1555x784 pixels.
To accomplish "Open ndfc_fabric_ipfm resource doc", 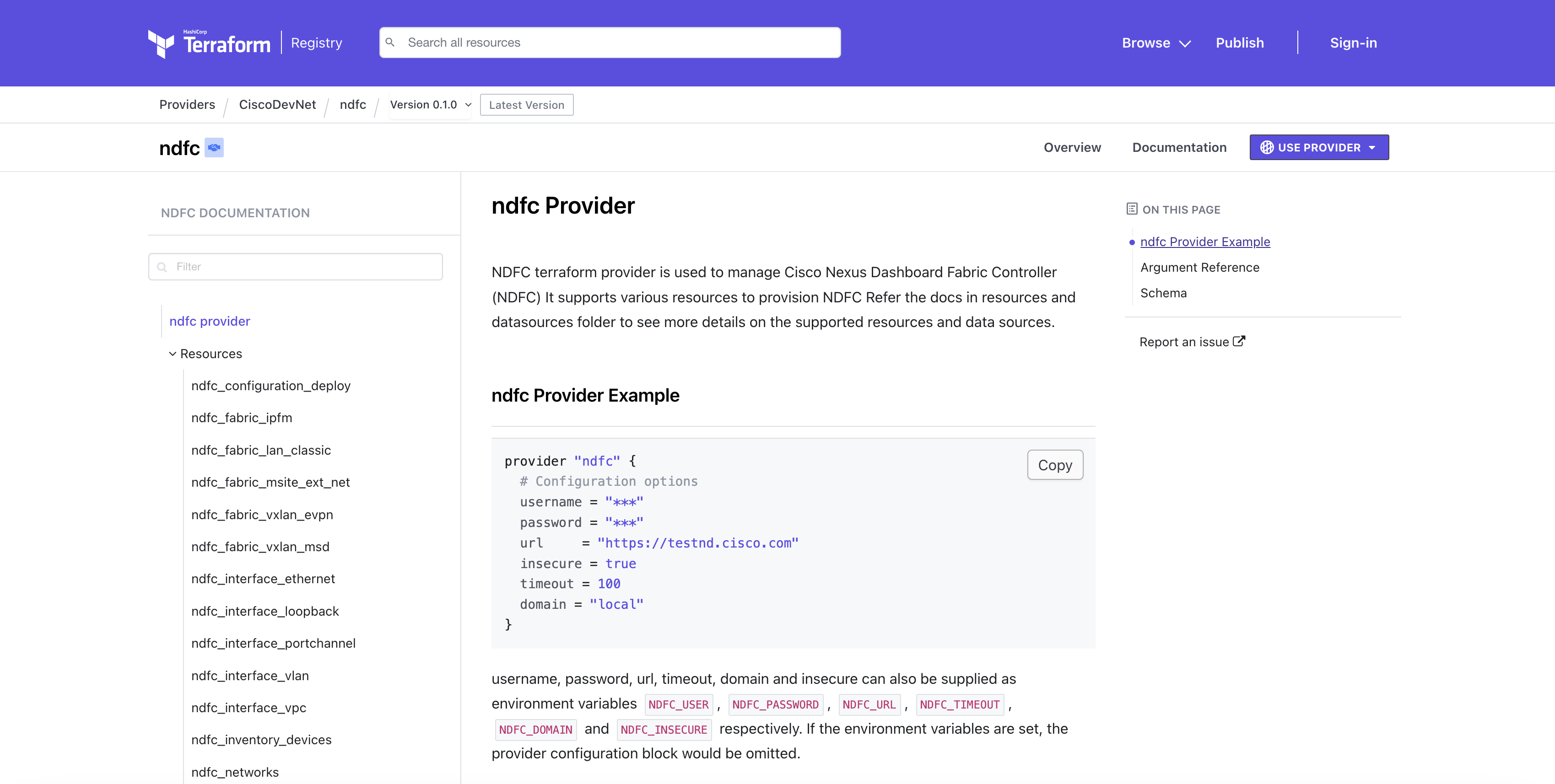I will [242, 418].
